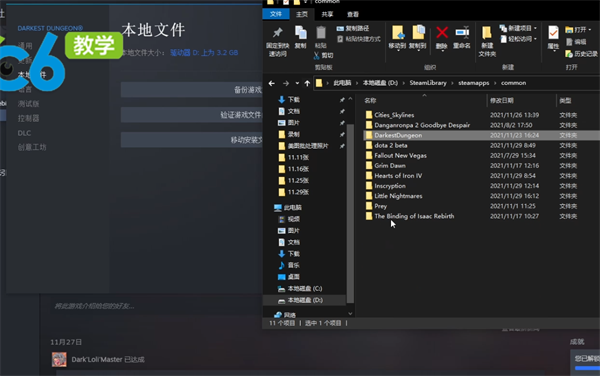600x376 pixels.
Task: Click Dark'Loli'Master avatar in Steam activity
Action: point(59,360)
